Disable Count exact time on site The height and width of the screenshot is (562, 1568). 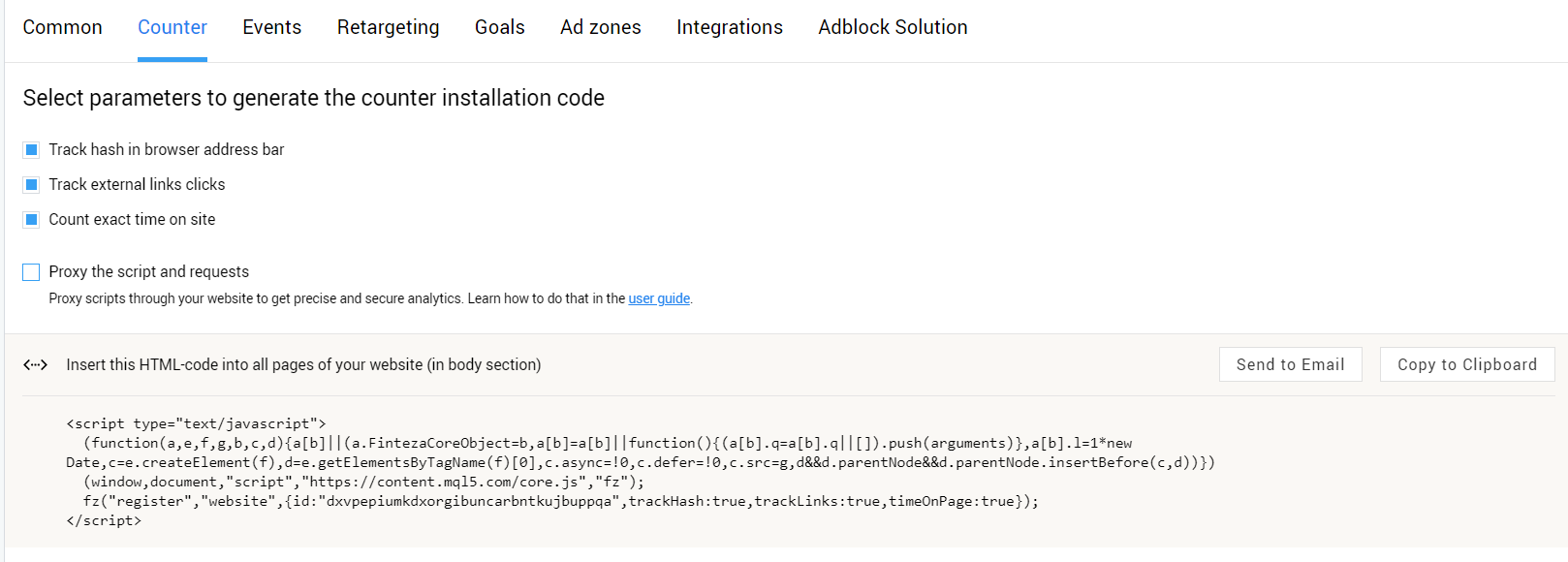31,219
